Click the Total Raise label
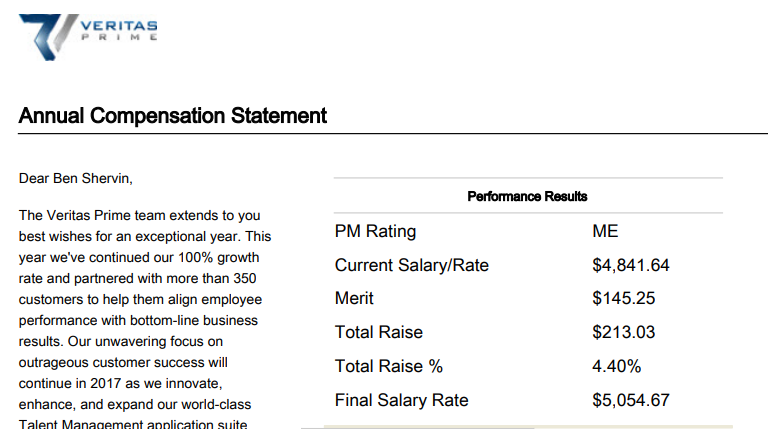 pyautogui.click(x=379, y=332)
